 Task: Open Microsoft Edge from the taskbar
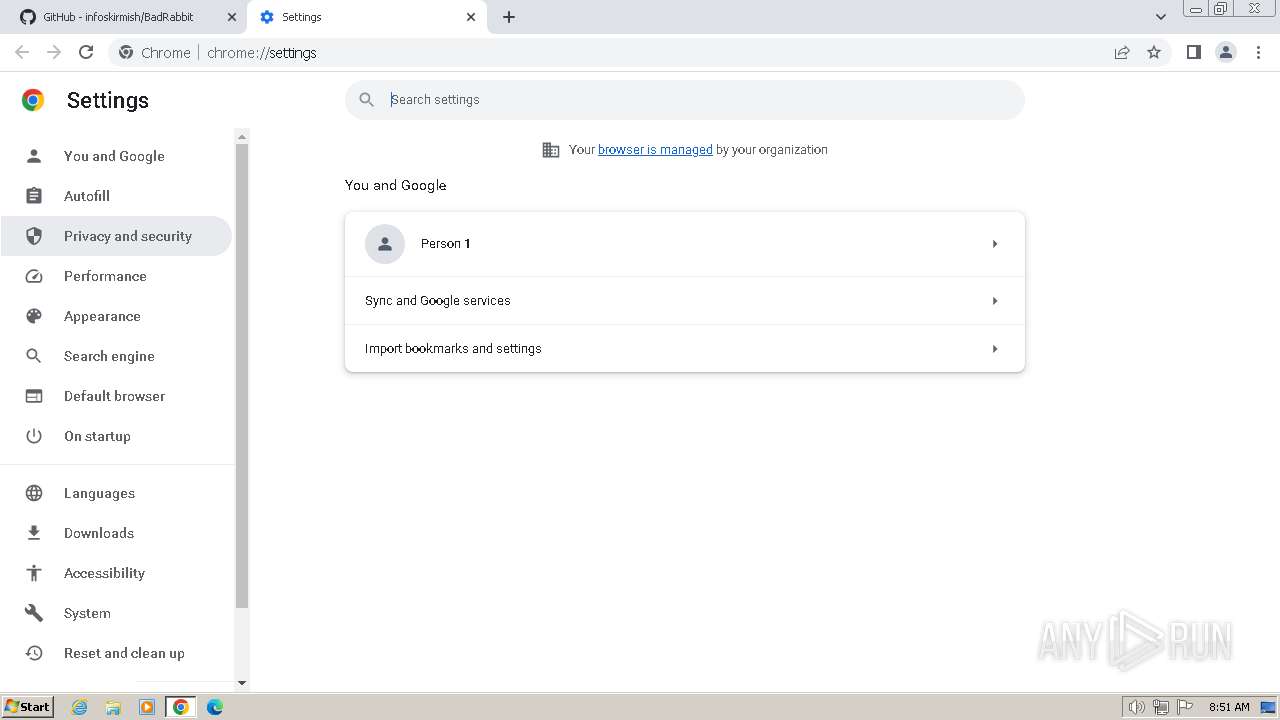(215, 707)
